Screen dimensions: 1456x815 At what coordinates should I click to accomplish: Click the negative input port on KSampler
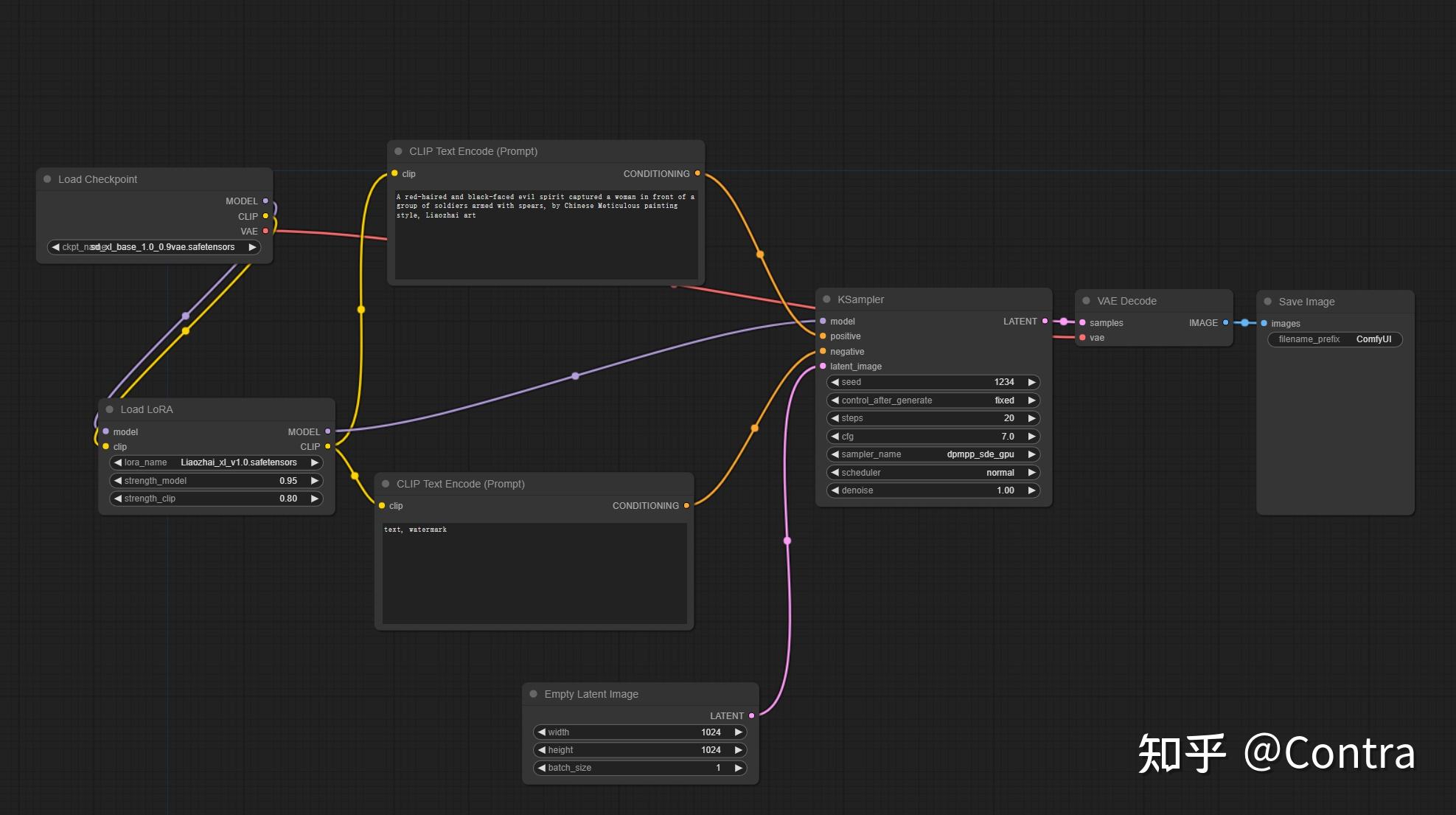pos(821,351)
